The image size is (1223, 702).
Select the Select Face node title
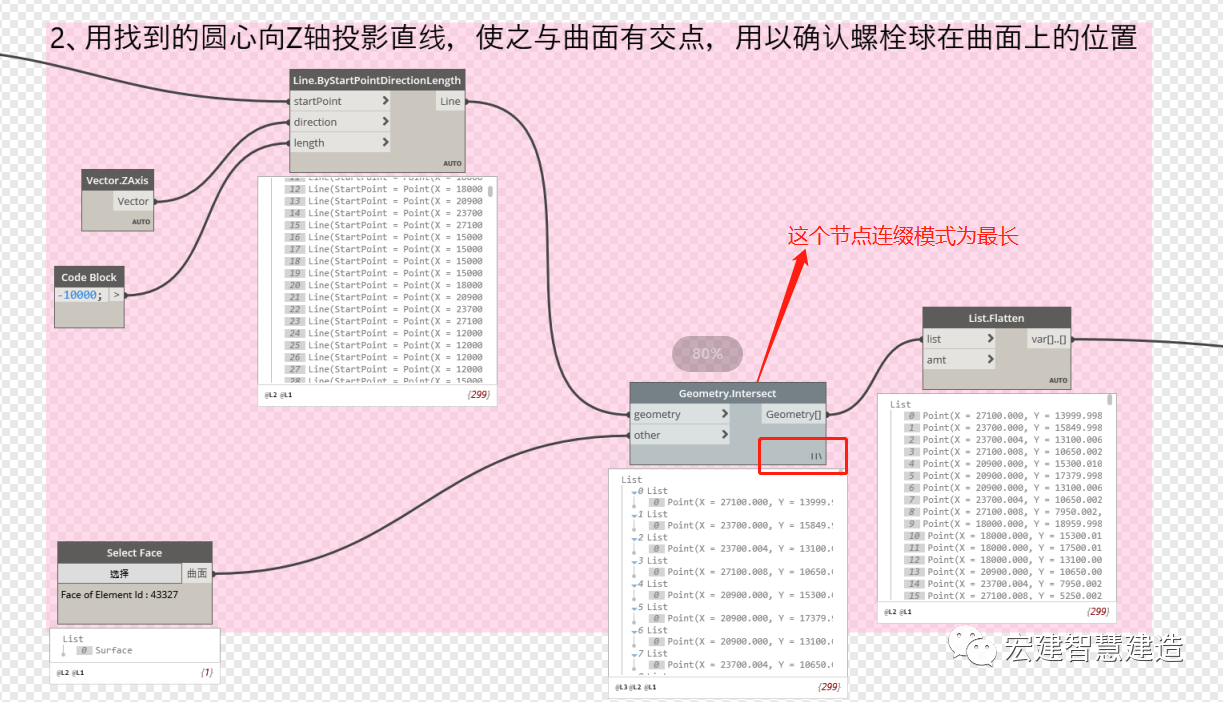134,552
